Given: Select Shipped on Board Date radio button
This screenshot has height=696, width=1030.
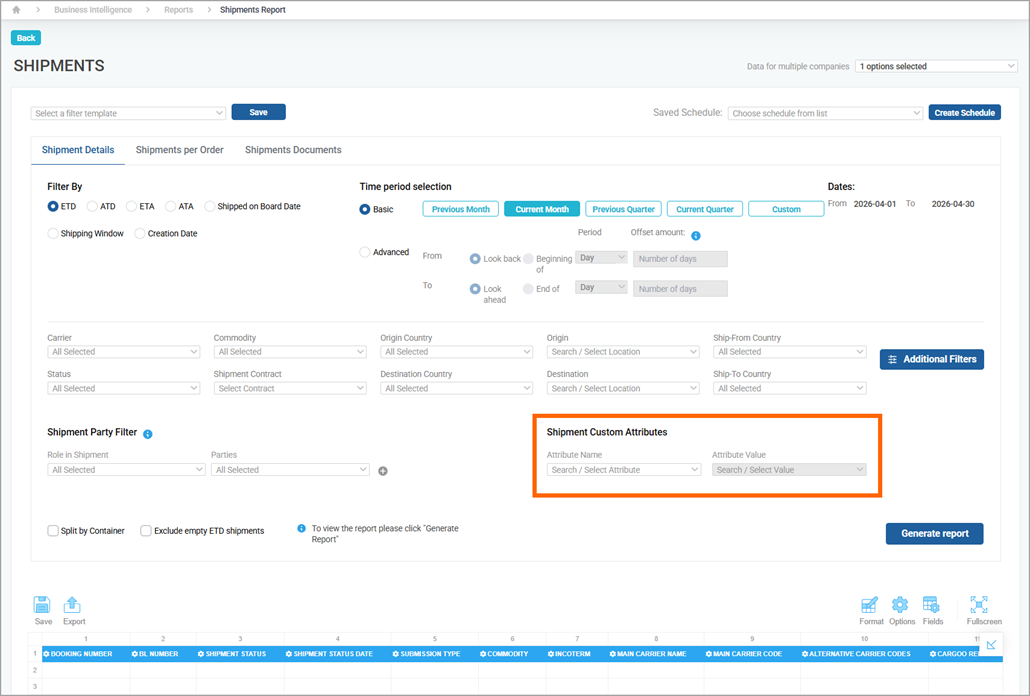Looking at the screenshot, I should [210, 206].
